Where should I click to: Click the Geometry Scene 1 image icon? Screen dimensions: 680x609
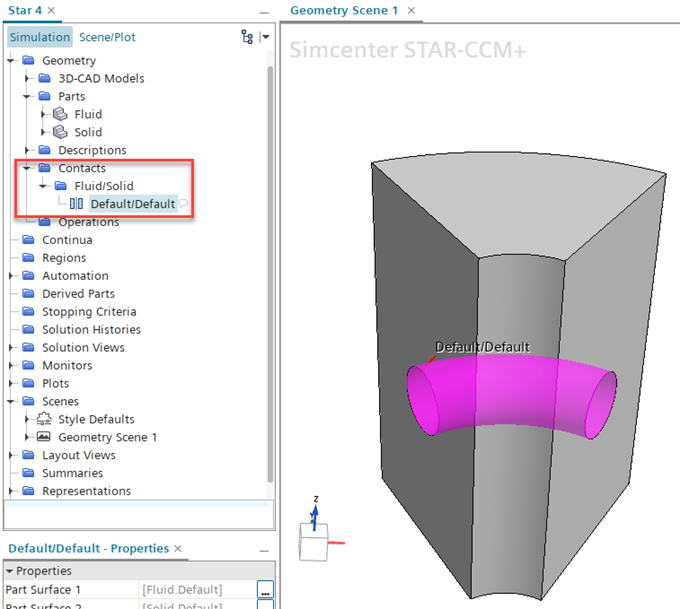tap(44, 437)
